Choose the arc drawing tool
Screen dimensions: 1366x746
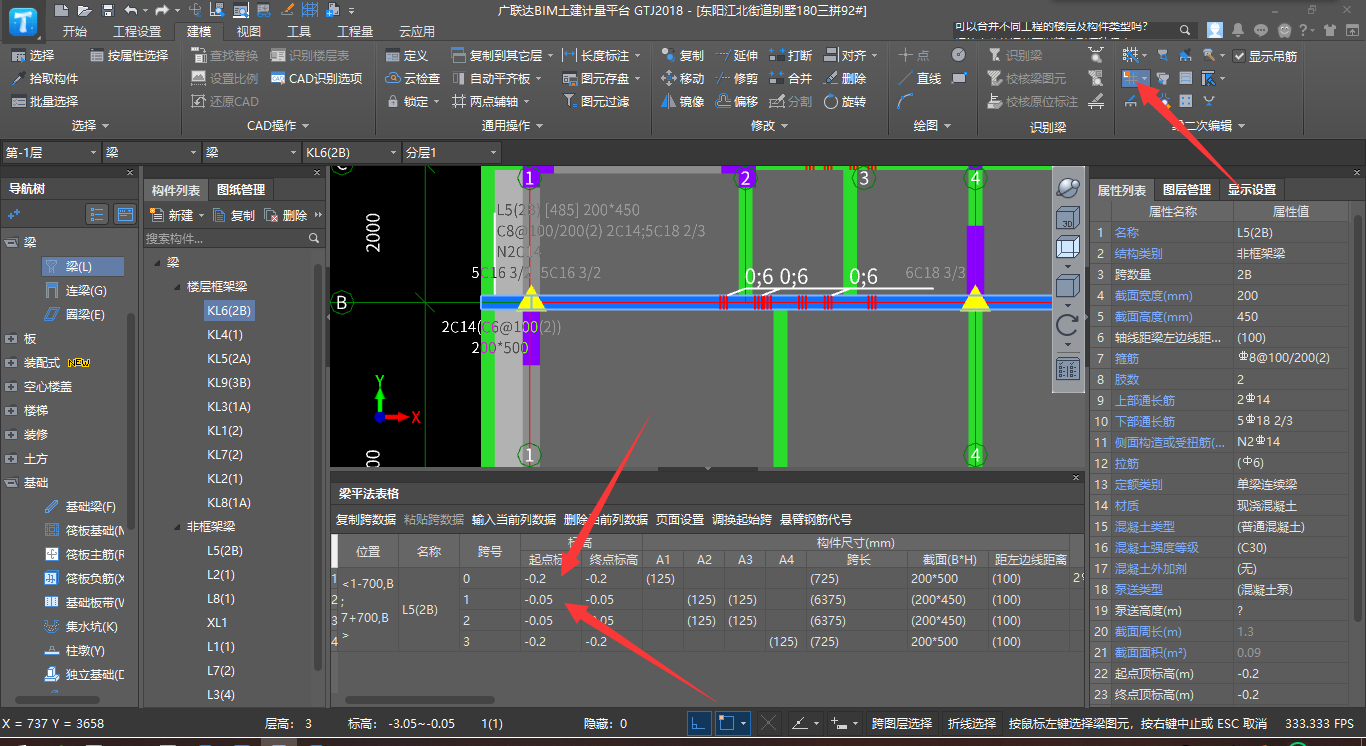click(x=904, y=101)
